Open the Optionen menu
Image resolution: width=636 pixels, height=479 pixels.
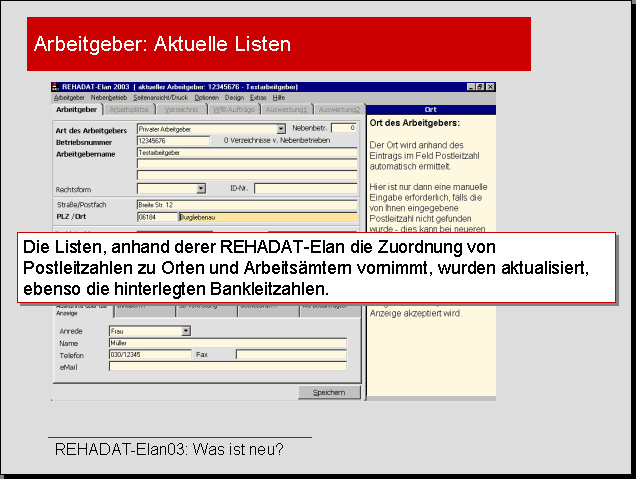click(x=206, y=98)
